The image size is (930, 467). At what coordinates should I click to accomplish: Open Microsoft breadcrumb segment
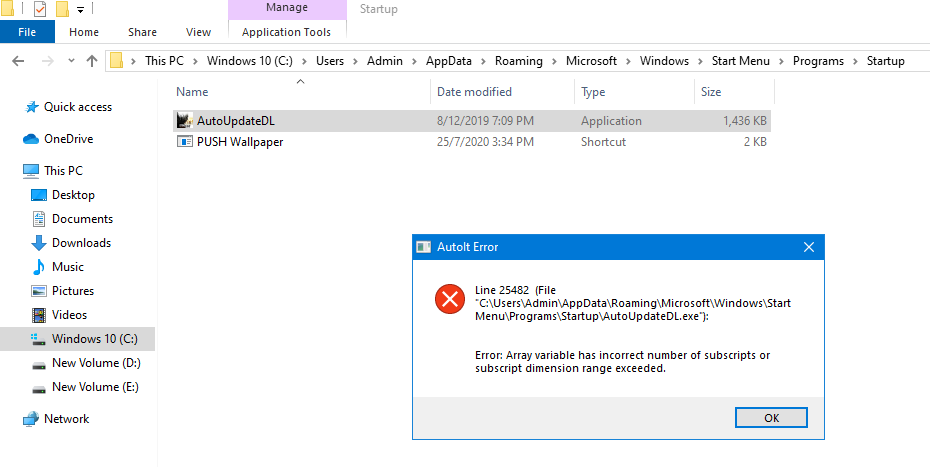point(591,61)
